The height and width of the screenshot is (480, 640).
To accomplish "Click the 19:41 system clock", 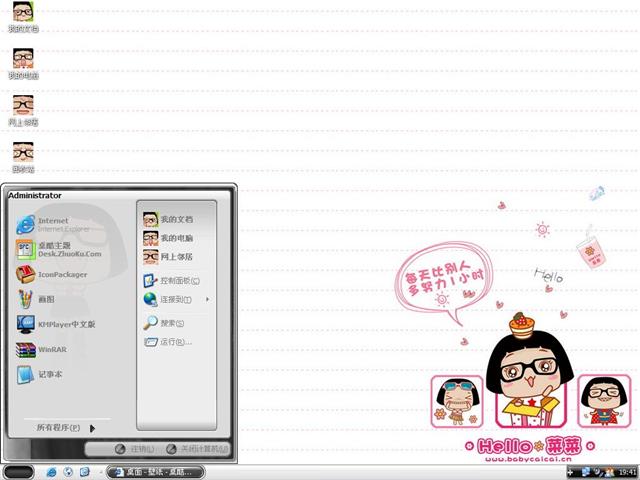I will click(x=627, y=472).
